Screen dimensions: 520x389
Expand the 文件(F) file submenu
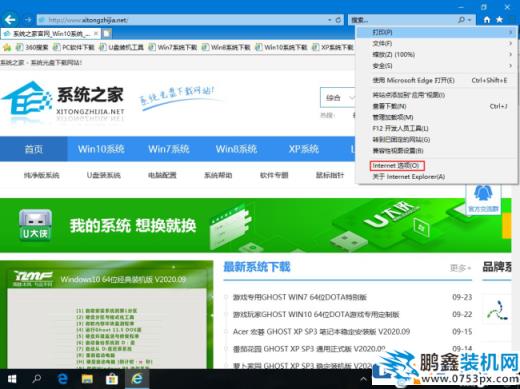coord(437,43)
